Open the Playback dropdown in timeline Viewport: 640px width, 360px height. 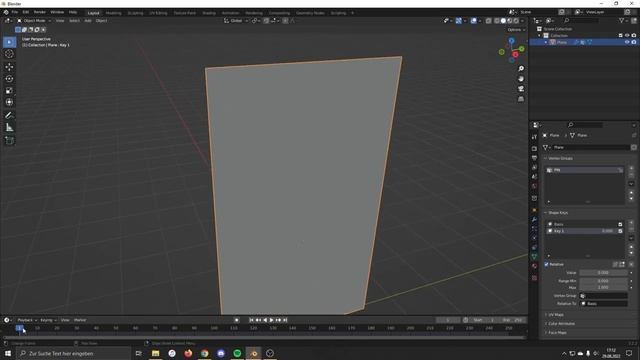(27, 320)
